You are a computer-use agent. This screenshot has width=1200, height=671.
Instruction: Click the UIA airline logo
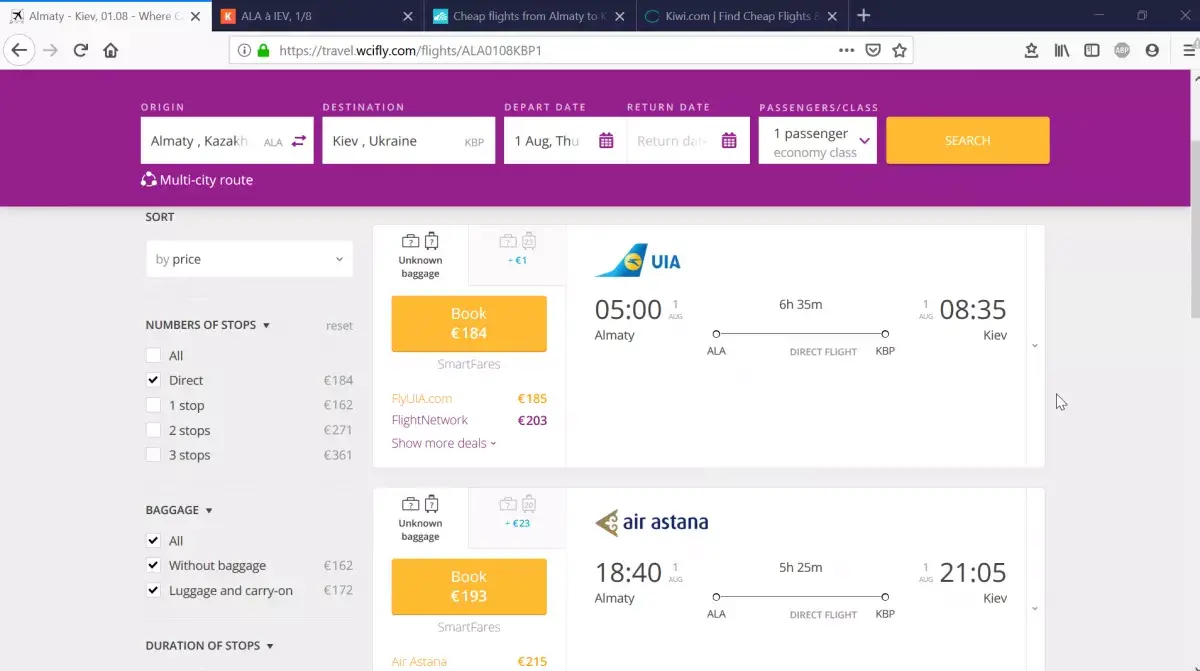coord(638,261)
